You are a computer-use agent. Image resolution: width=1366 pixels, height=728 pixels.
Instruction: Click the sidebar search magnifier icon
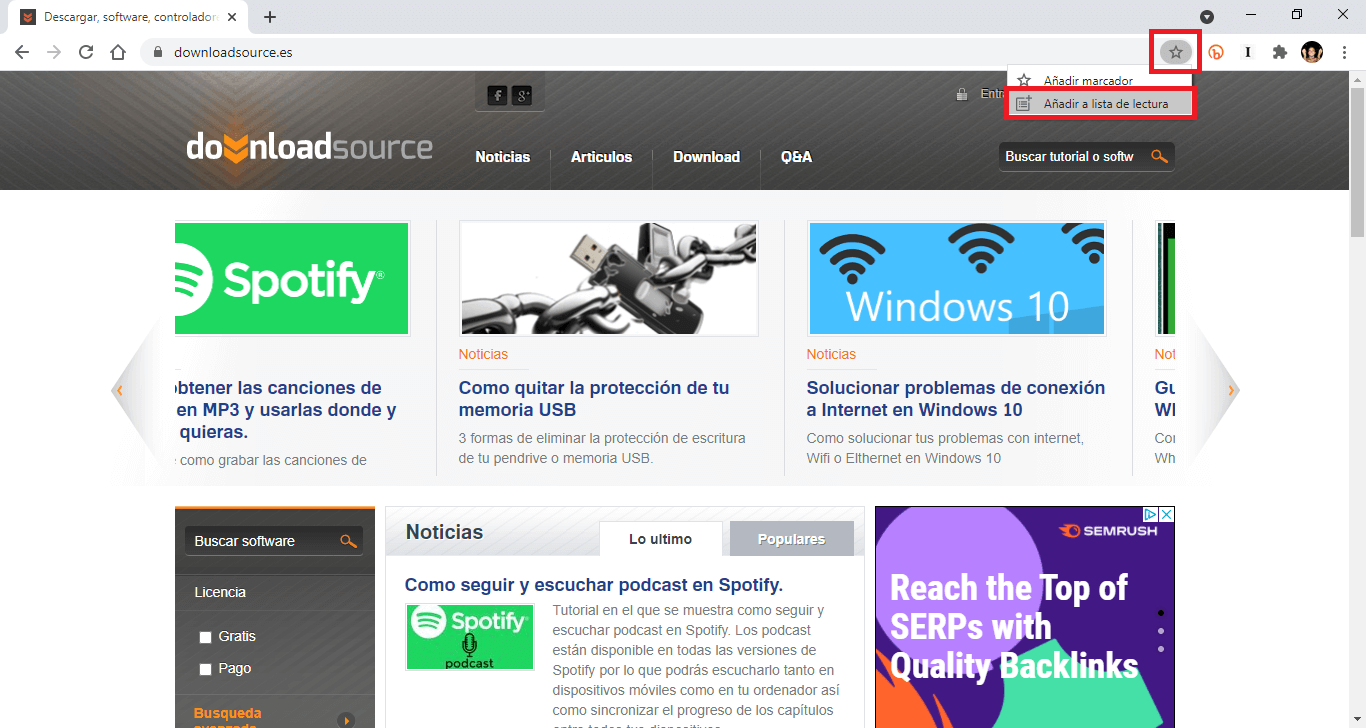coord(349,541)
